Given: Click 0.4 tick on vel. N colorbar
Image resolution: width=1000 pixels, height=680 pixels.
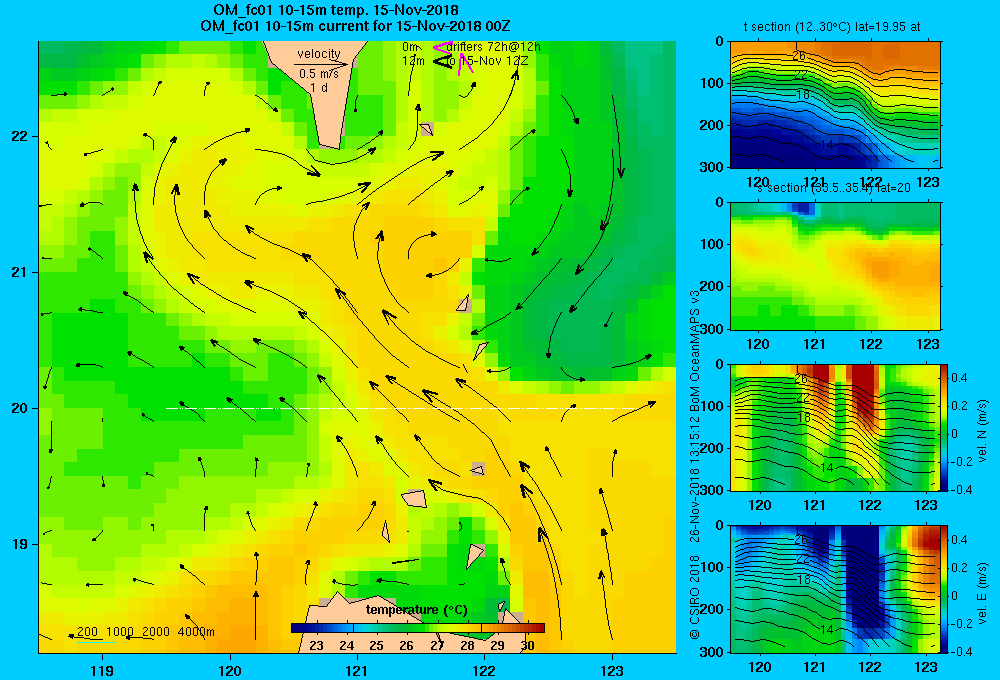Looking at the screenshot, I should (960, 378).
